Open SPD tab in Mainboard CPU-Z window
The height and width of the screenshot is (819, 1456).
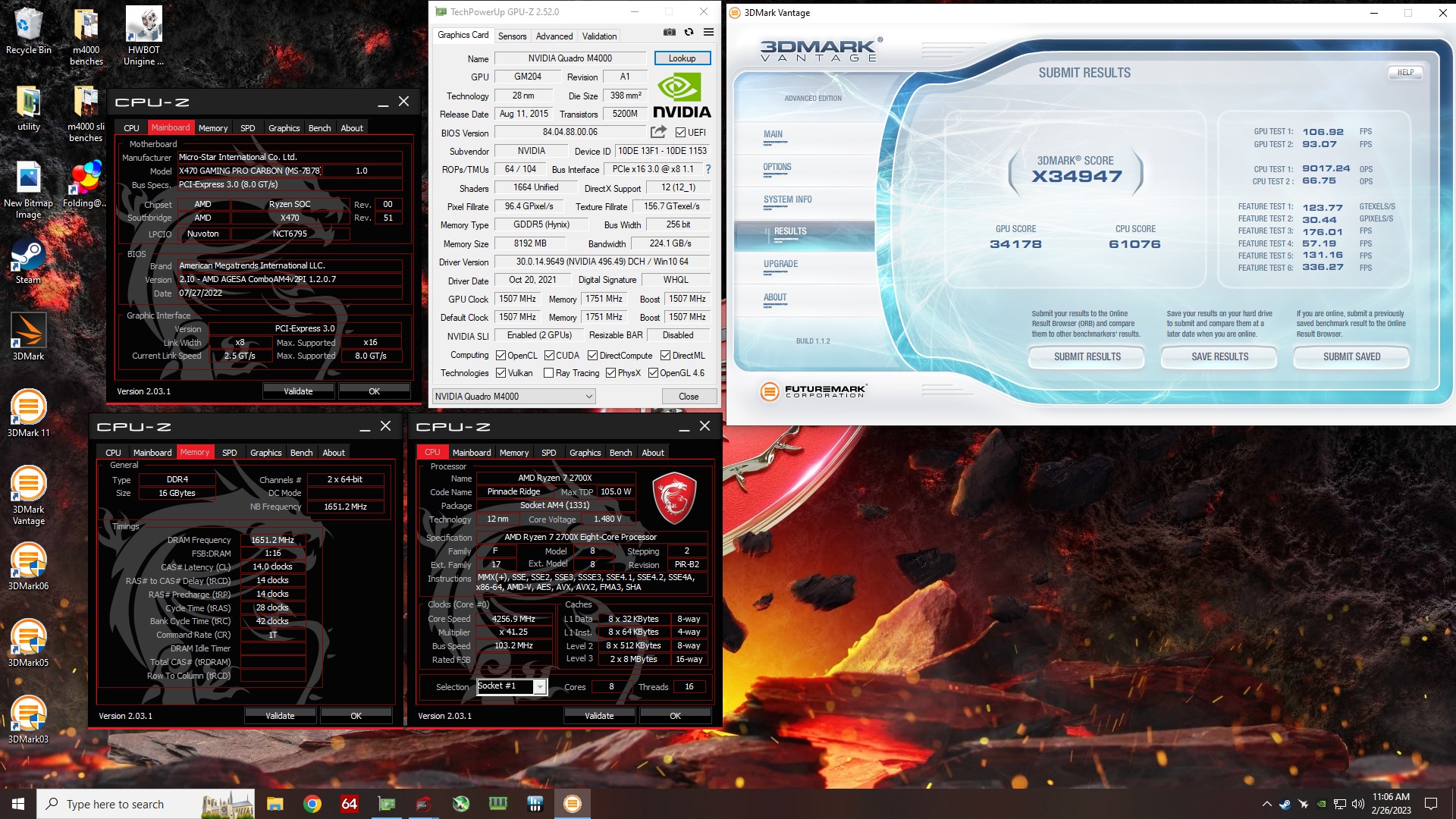point(247,128)
